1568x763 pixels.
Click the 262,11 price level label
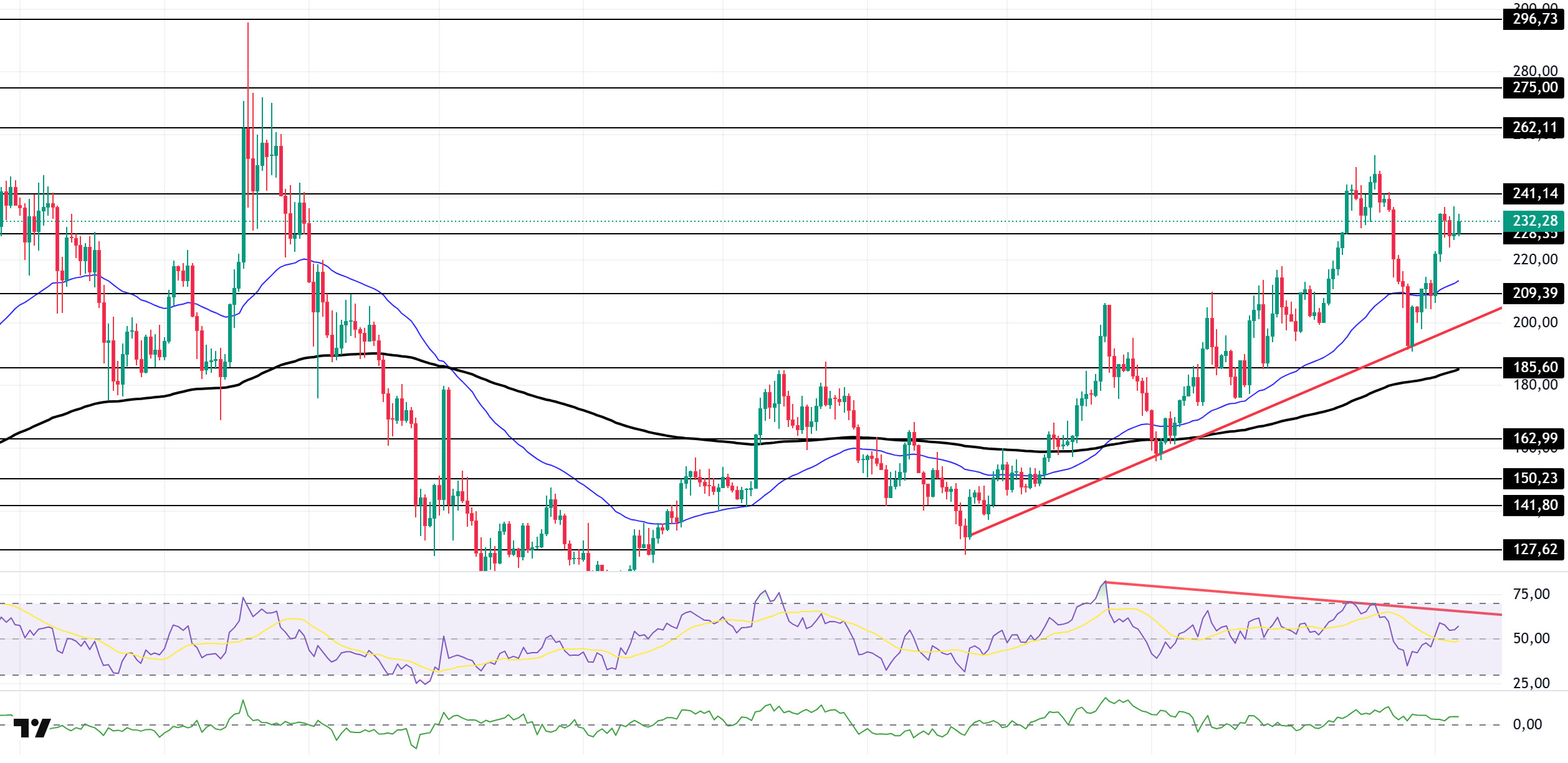click(1534, 128)
